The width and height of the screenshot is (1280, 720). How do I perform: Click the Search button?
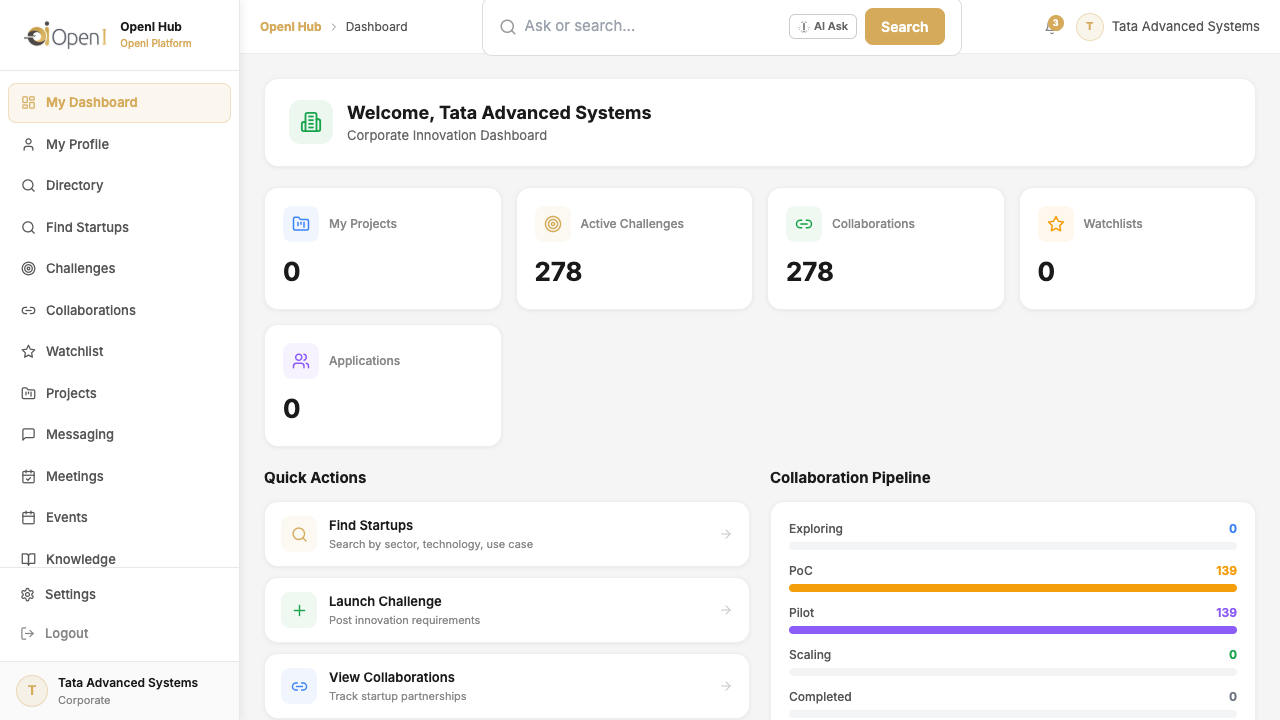click(x=905, y=27)
